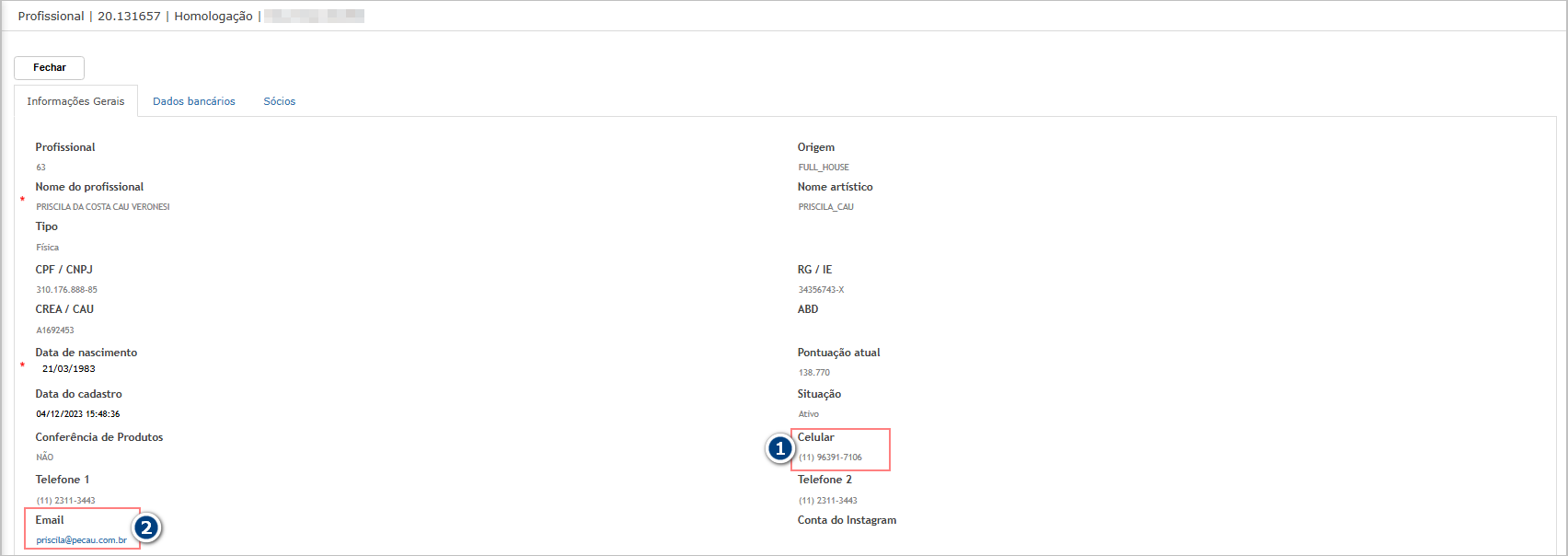The height and width of the screenshot is (556, 1568).
Task: Click the Fechar button
Action: [49, 68]
